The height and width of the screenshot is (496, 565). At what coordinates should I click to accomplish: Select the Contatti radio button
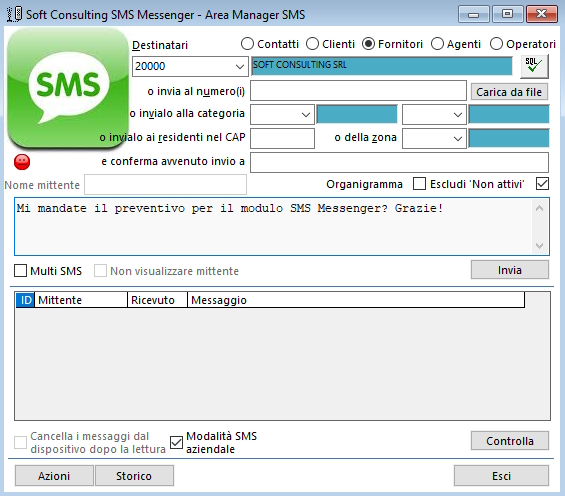click(x=248, y=44)
